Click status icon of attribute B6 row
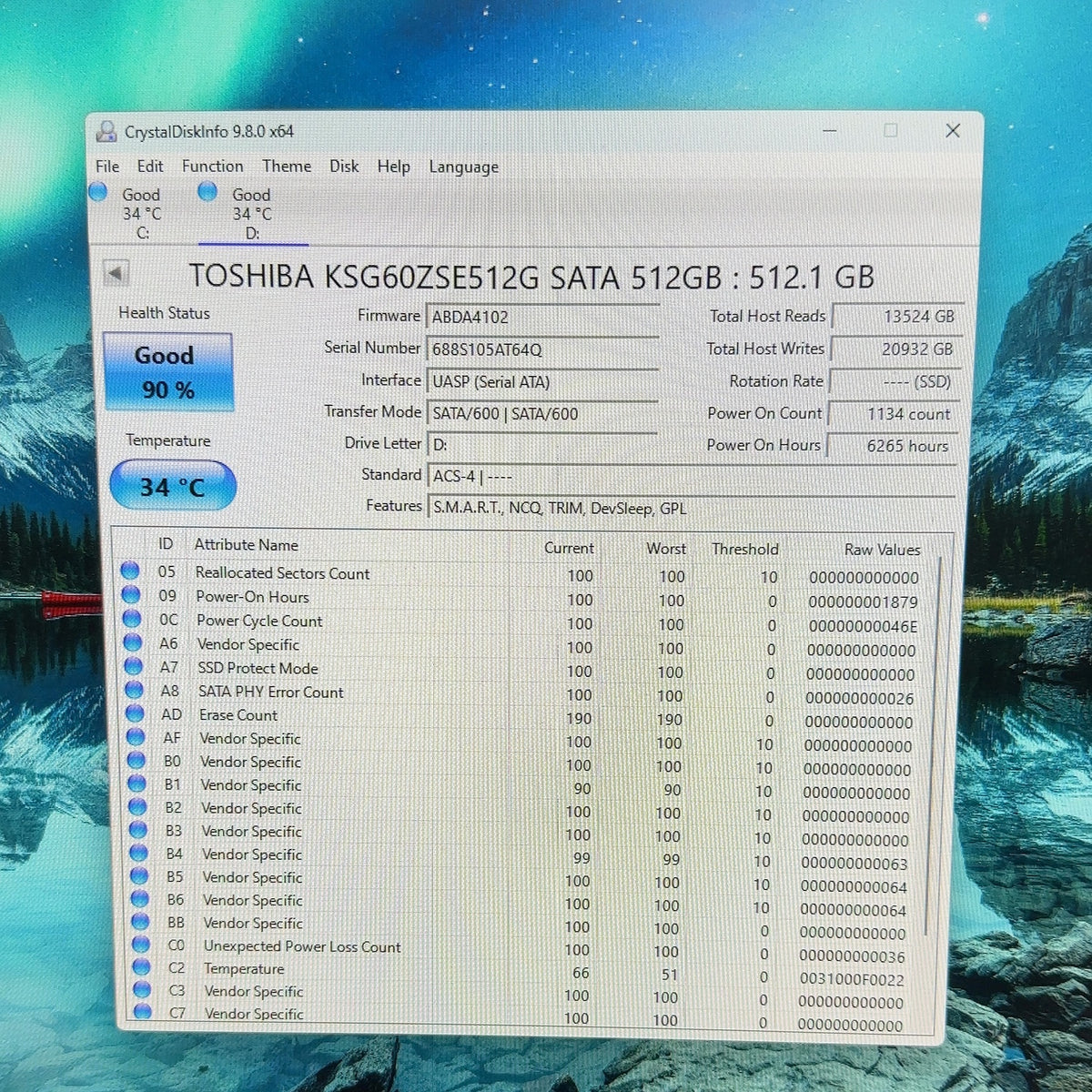 [x=139, y=898]
